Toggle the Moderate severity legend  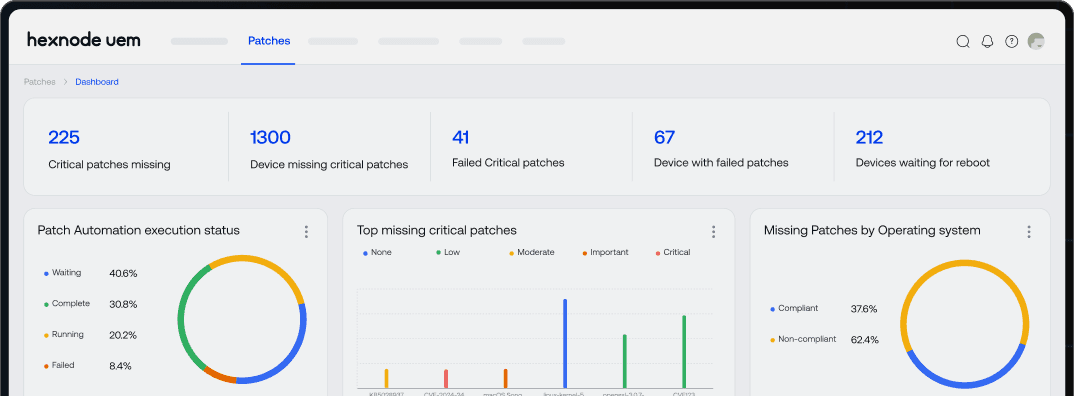[x=532, y=253]
